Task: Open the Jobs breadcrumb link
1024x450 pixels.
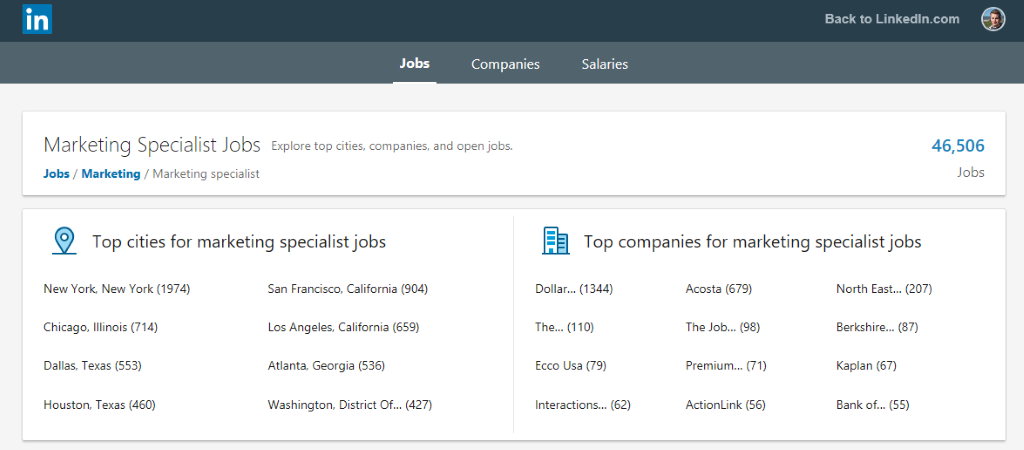Action: click(56, 174)
